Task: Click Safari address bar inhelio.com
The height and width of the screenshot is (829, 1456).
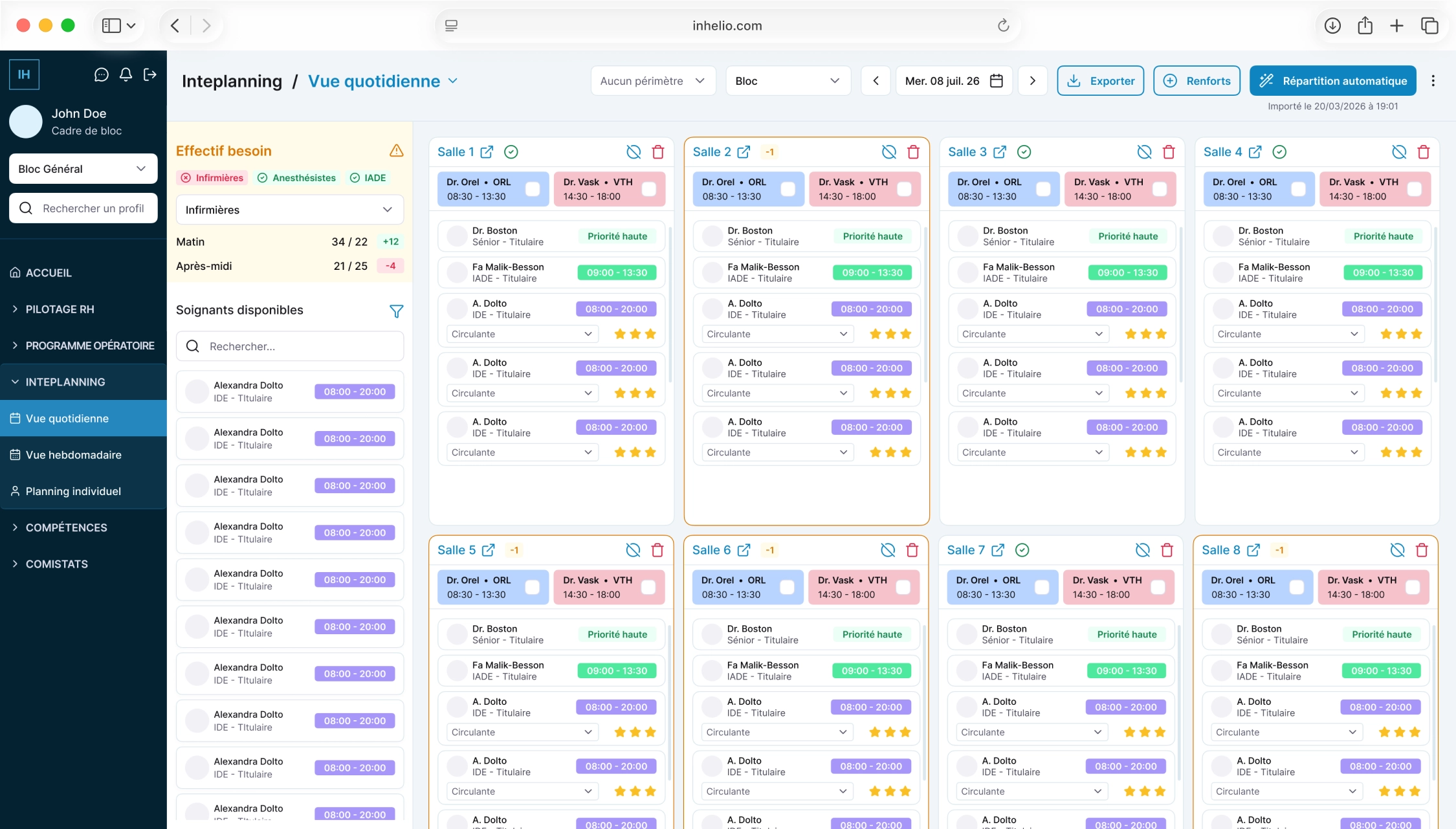Action: (727, 26)
